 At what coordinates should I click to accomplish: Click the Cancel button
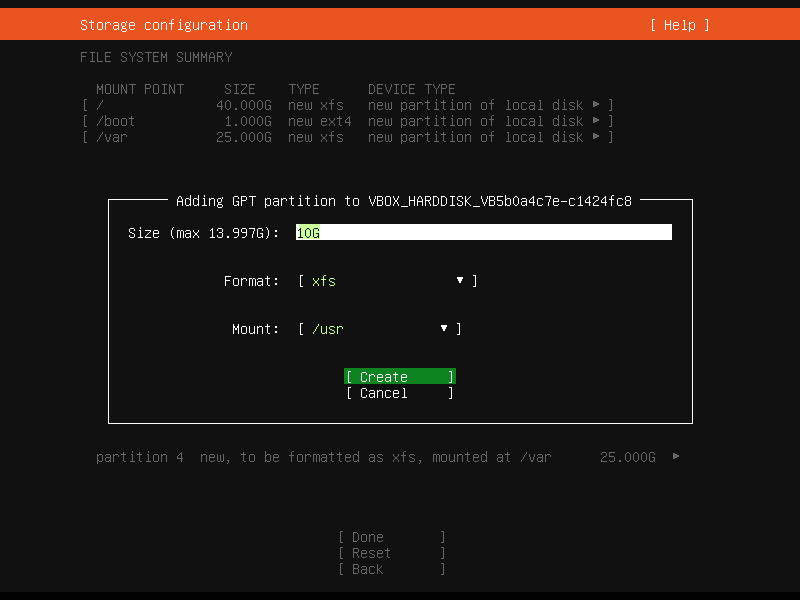coord(399,393)
